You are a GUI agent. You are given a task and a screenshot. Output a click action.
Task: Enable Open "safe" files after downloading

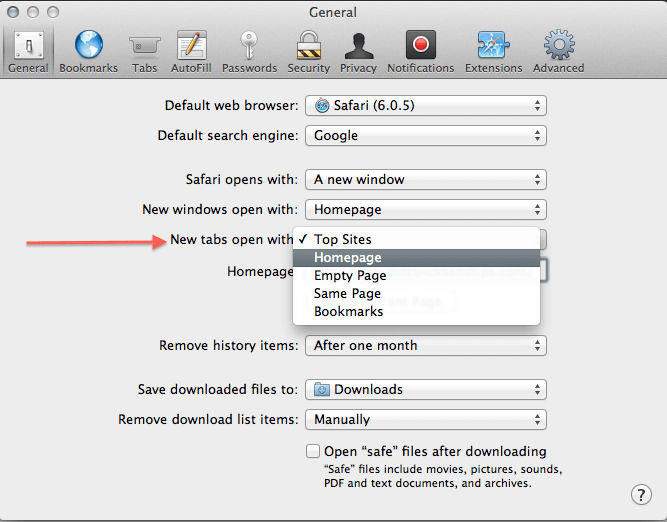point(313,451)
